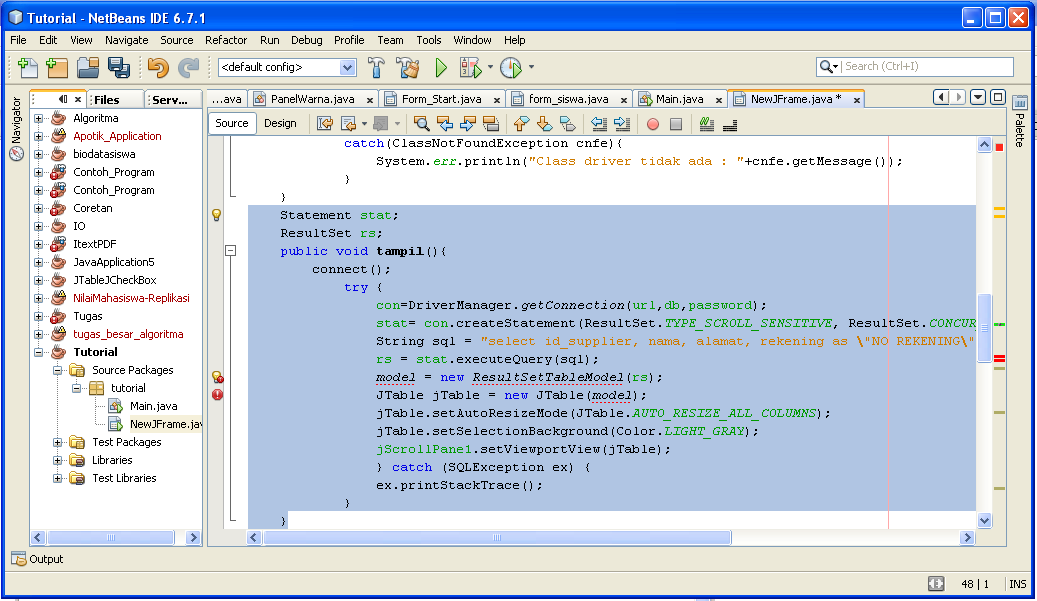Stop macro recording with gray square
The image size is (1037, 601).
tap(675, 124)
